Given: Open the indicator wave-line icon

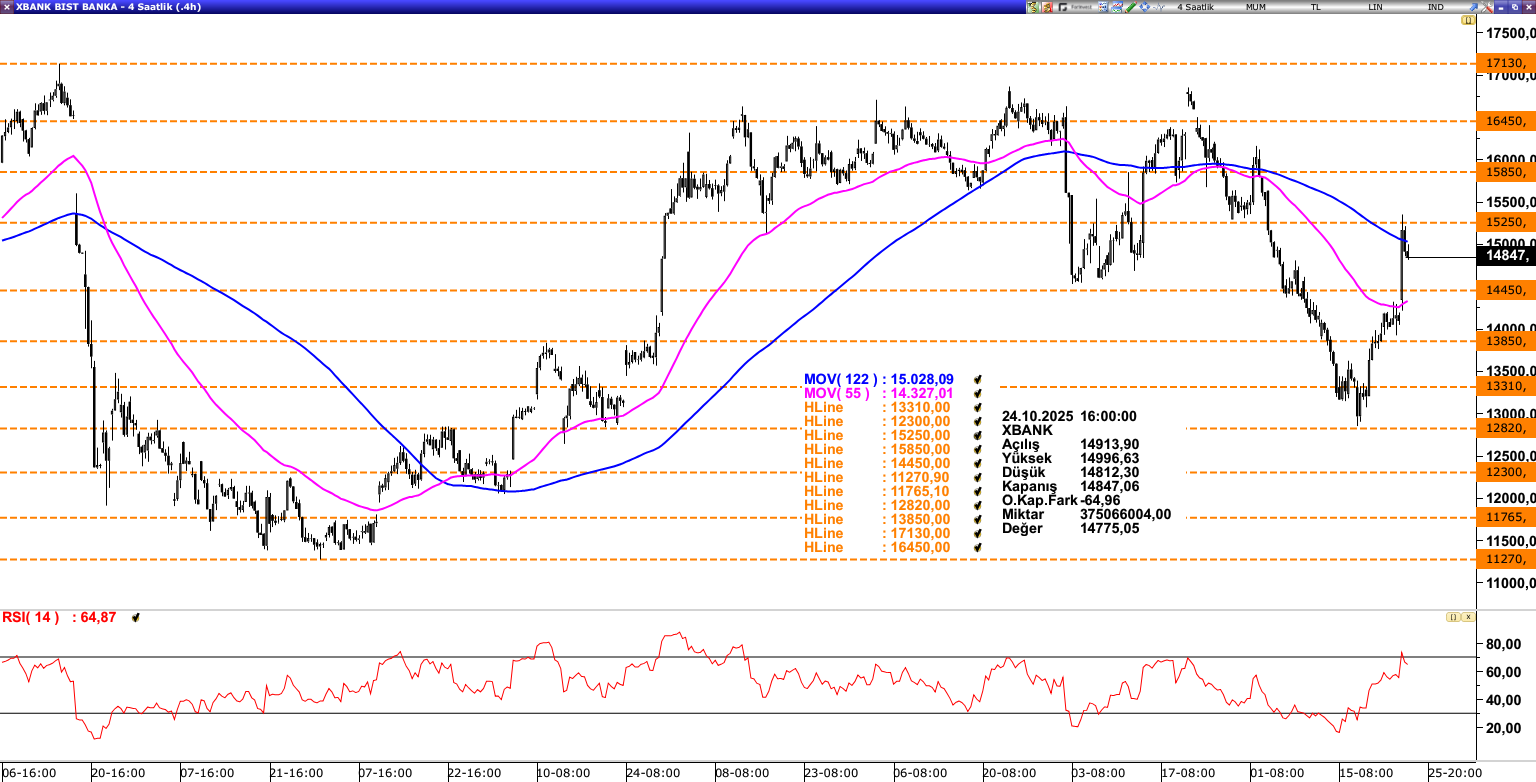Looking at the screenshot, I should pos(1158,7).
